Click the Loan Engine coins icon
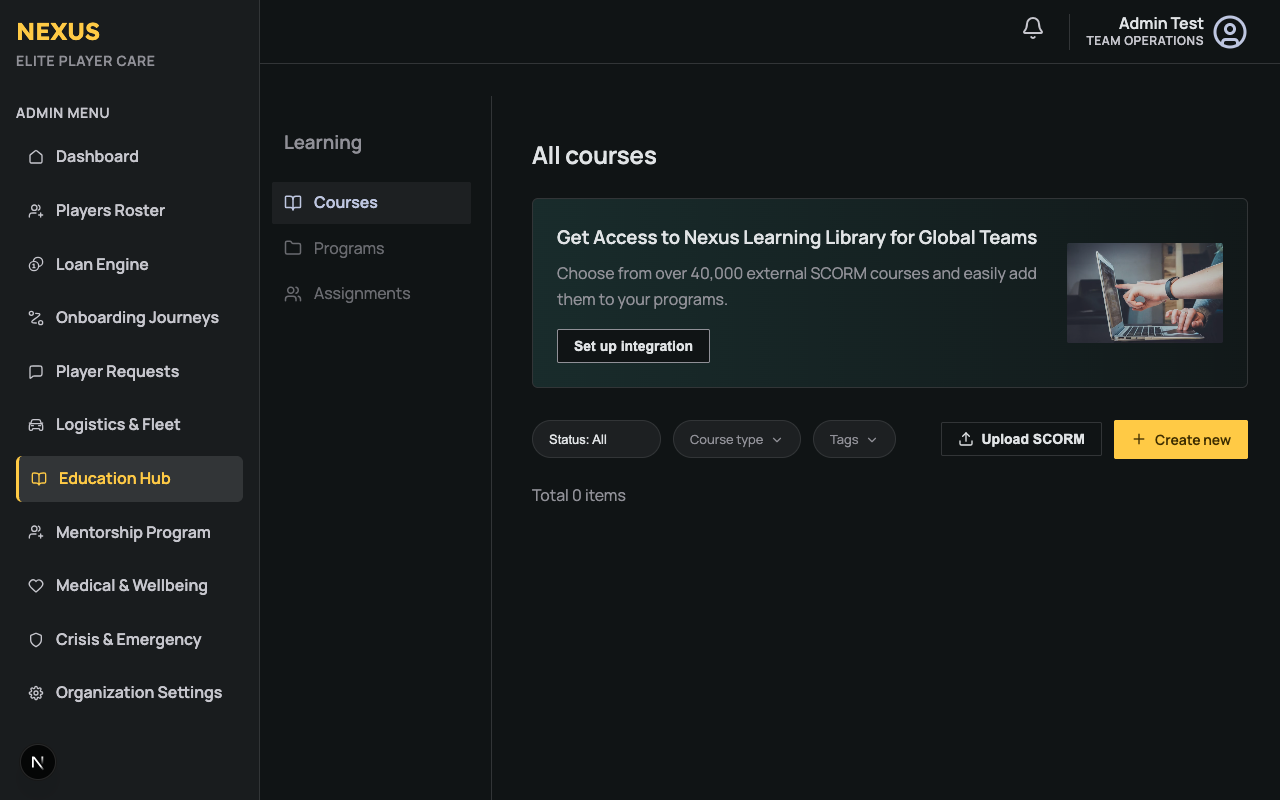 (36, 265)
